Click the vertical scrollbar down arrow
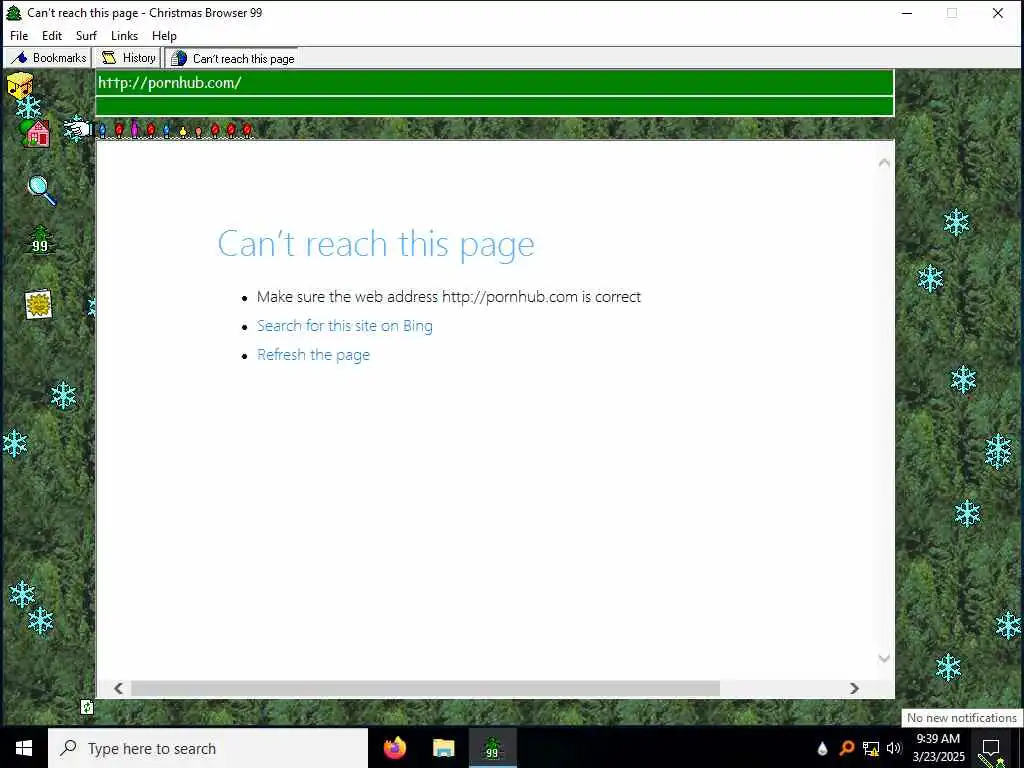The image size is (1024, 768). pos(884,658)
